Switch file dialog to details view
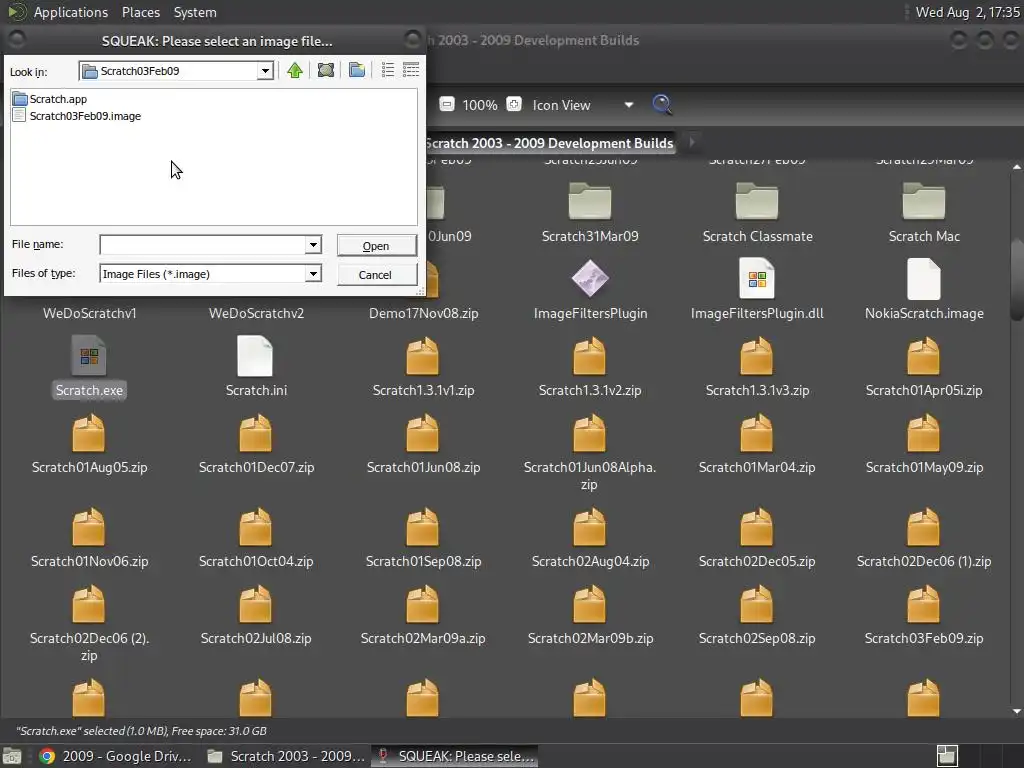The height and width of the screenshot is (768, 1024). tap(411, 71)
